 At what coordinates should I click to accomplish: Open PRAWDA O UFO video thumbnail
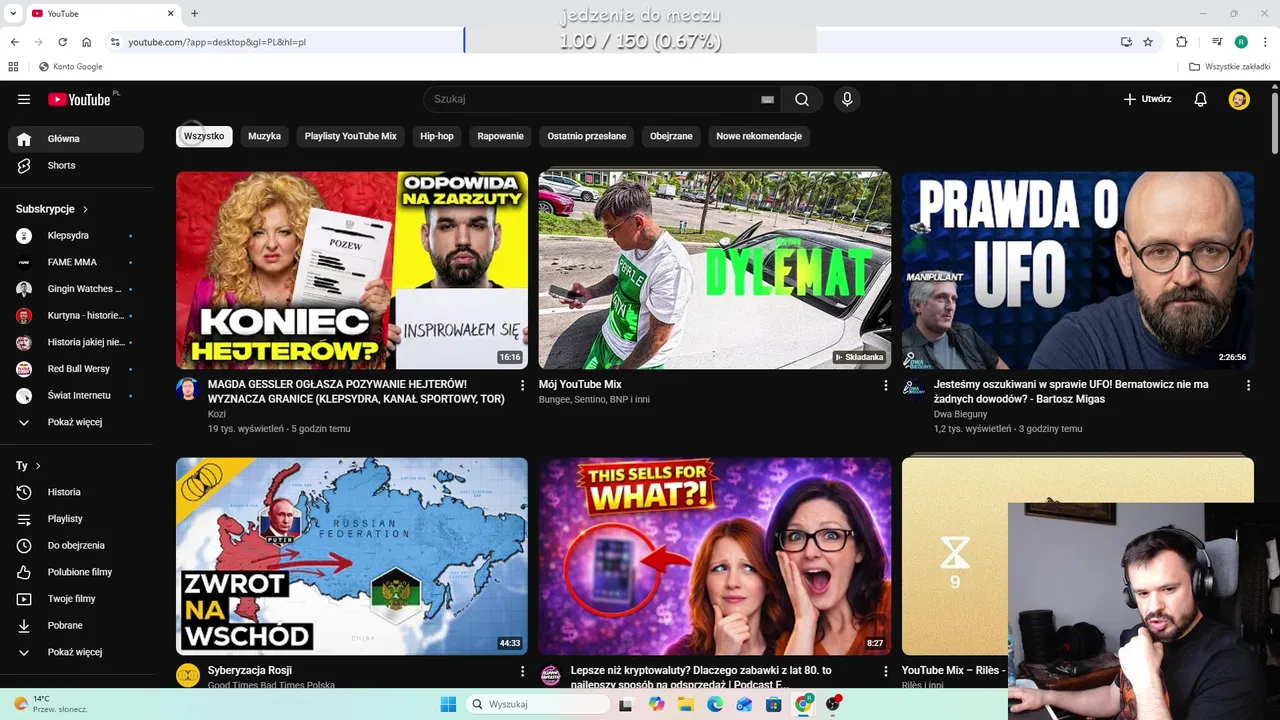coord(1078,270)
